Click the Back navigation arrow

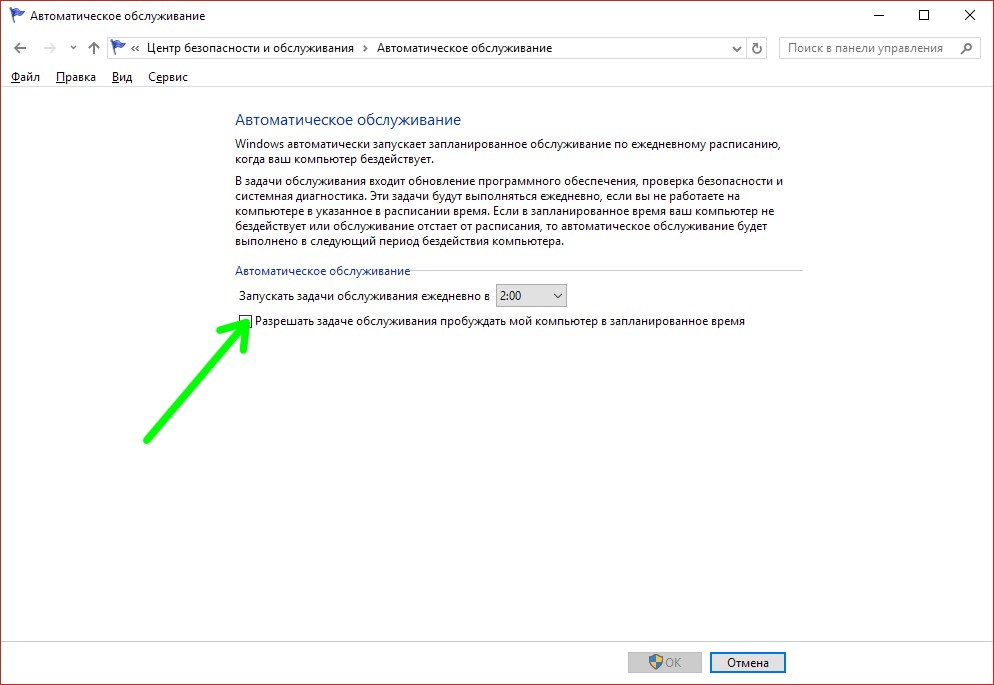click(x=21, y=48)
